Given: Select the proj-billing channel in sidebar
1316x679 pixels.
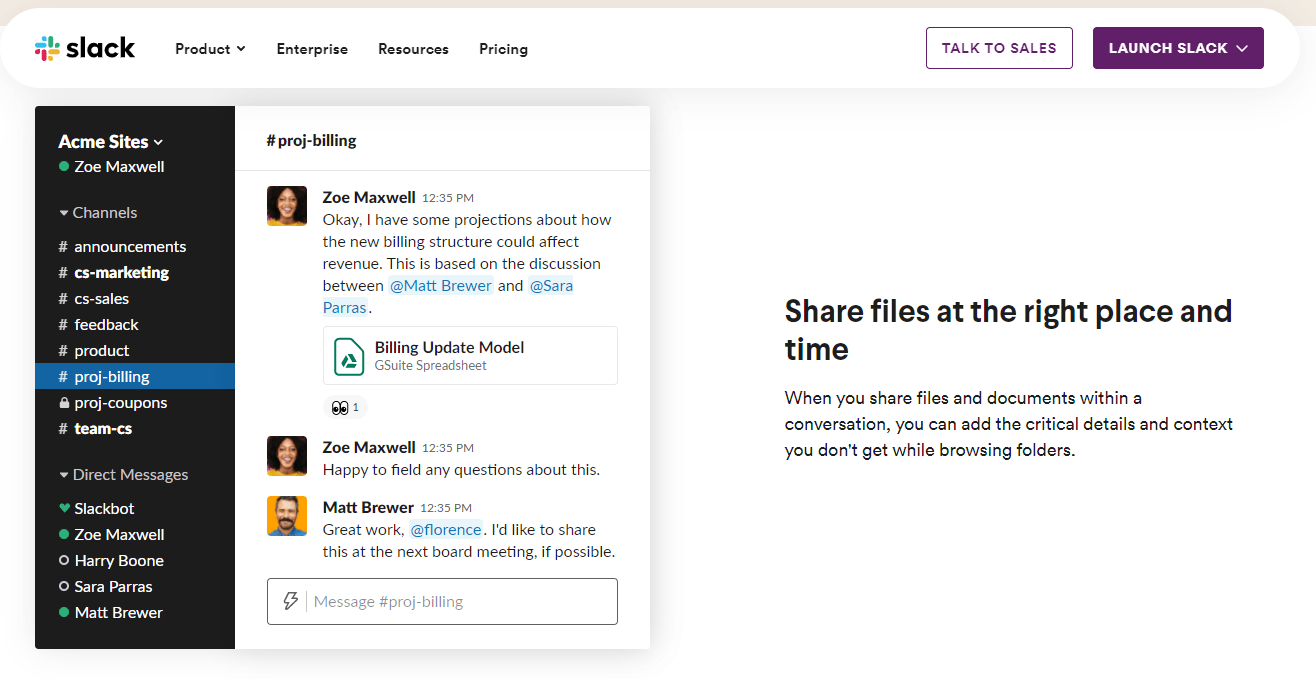Looking at the screenshot, I should coord(135,377).
